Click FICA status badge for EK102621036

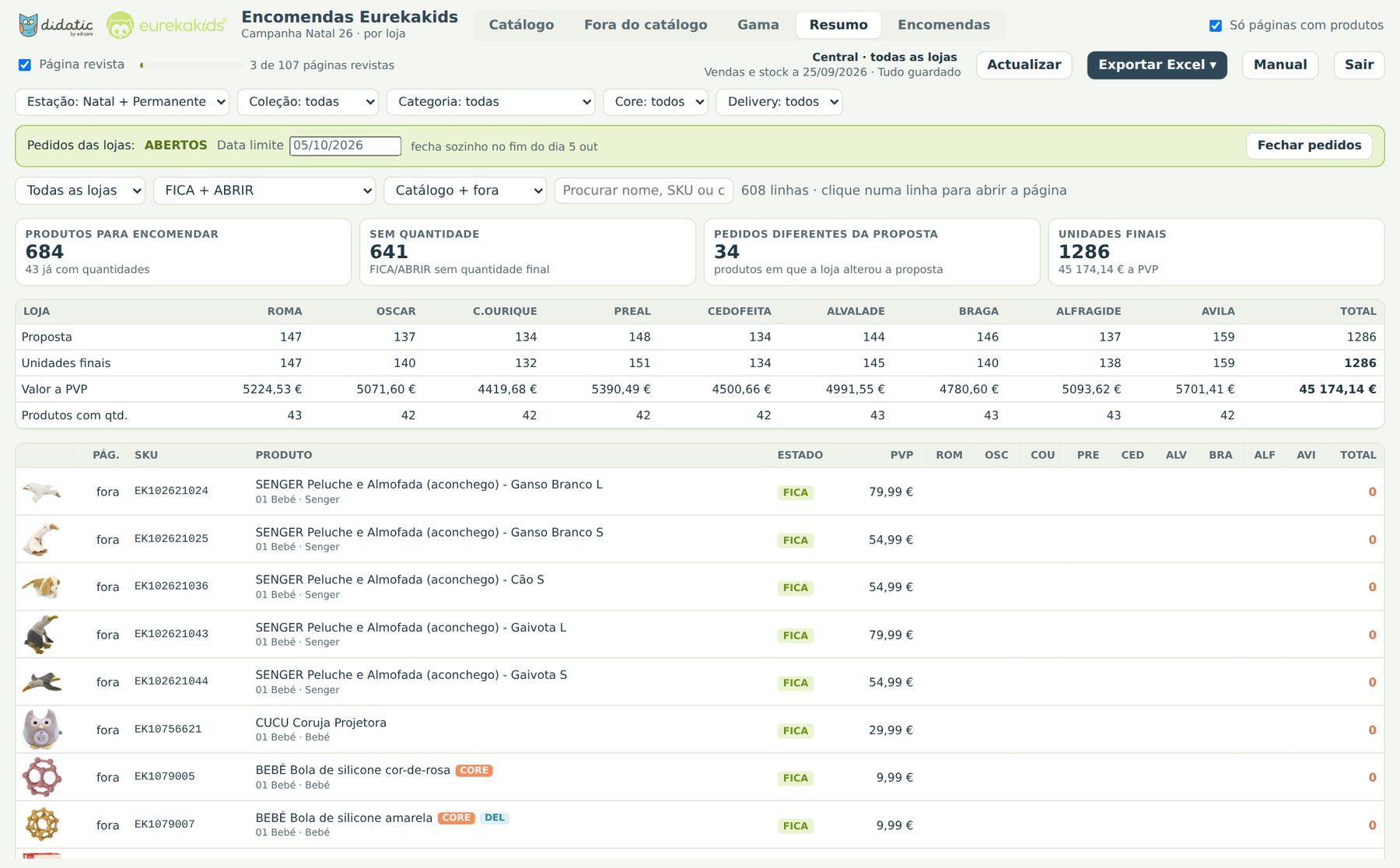(795, 587)
